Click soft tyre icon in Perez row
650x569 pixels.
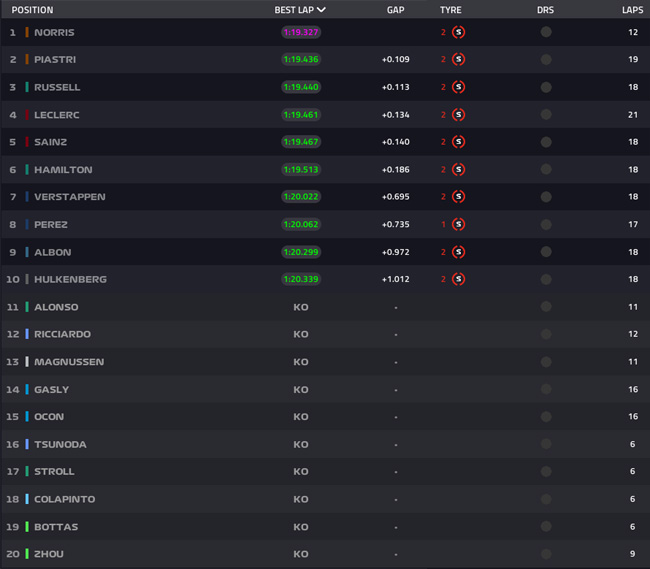[458, 224]
